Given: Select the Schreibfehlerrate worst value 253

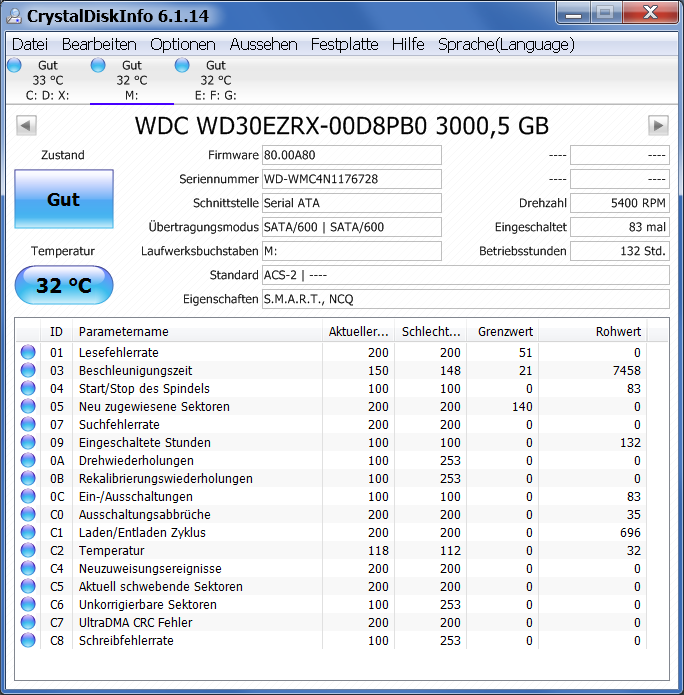Looking at the screenshot, I should pos(450,640).
